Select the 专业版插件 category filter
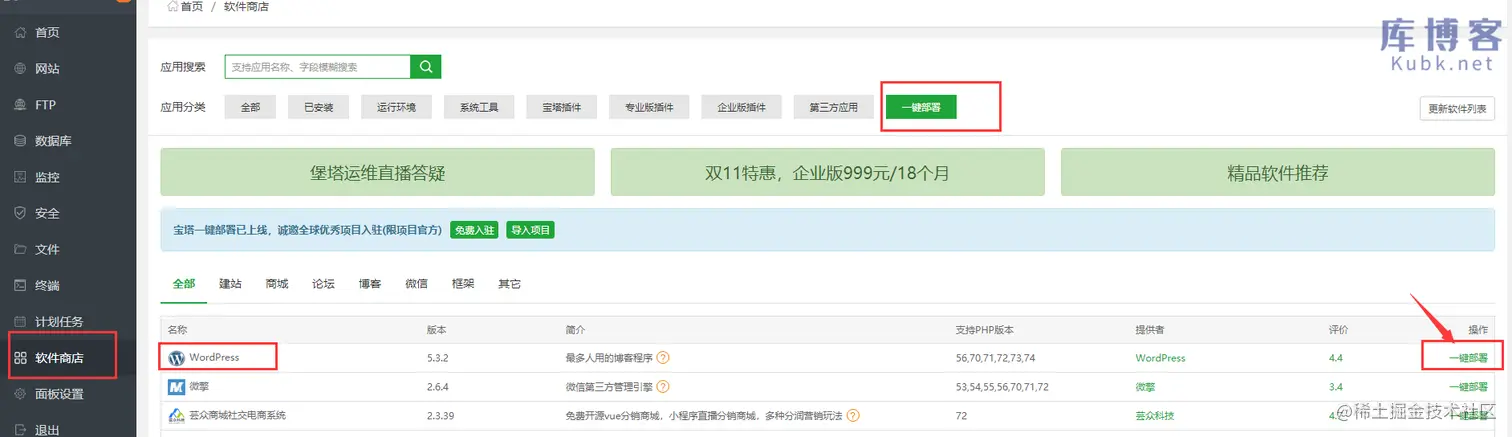Viewport: 1512px width, 437px height. coord(649,107)
